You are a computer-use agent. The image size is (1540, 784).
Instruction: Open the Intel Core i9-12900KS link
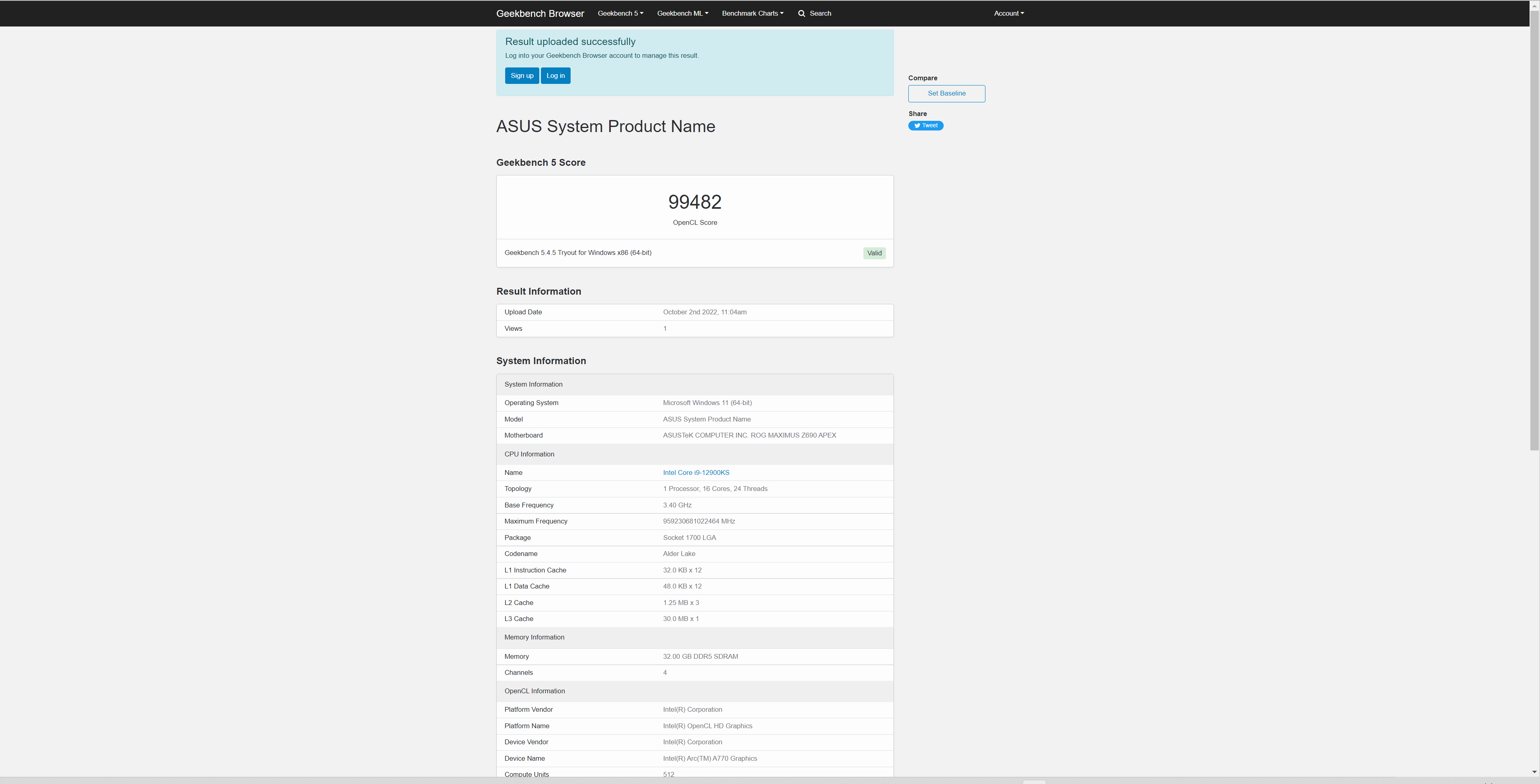pos(696,472)
